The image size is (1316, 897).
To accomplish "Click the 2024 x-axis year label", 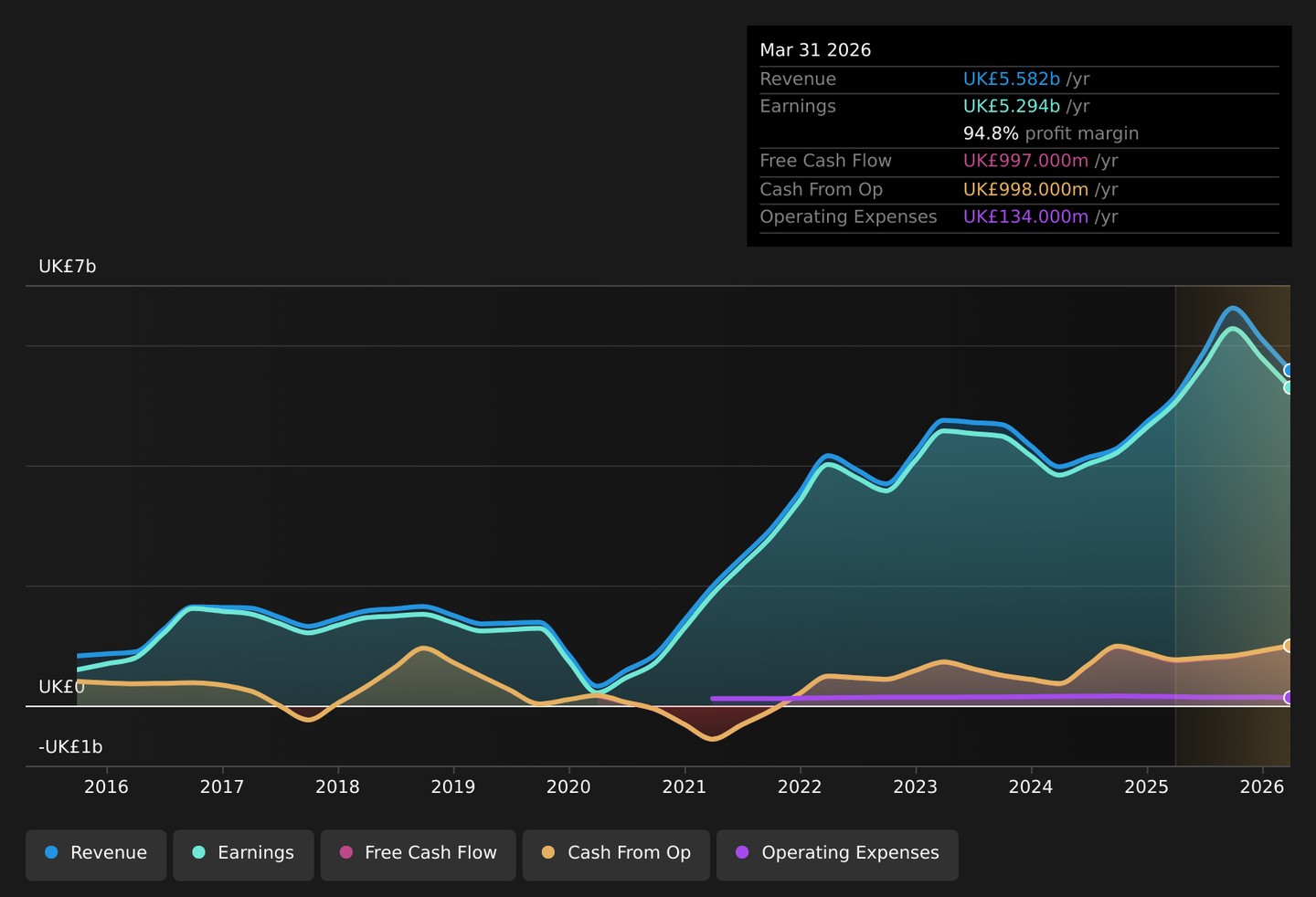I will tap(1031, 787).
